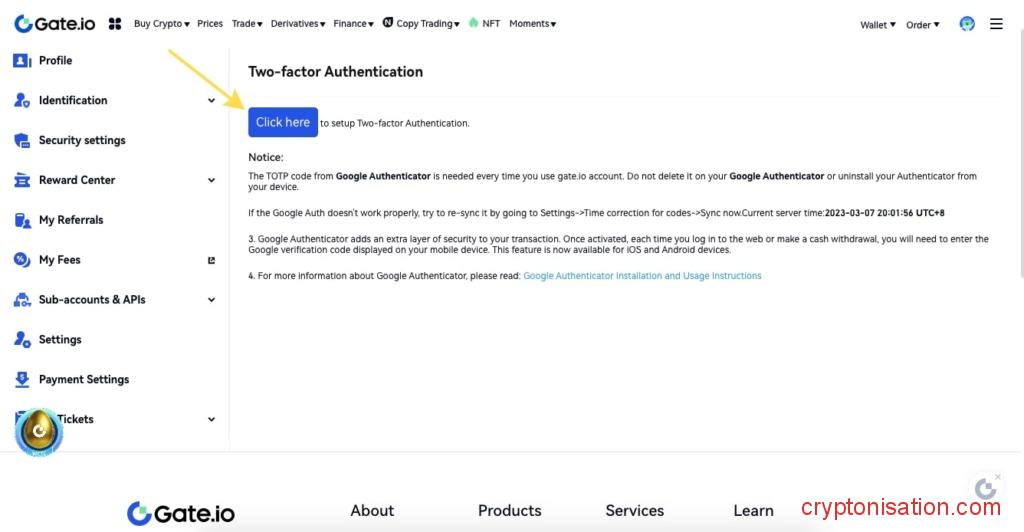Open the Derivatives dropdown menu
This screenshot has height=532, width=1024.
click(297, 24)
